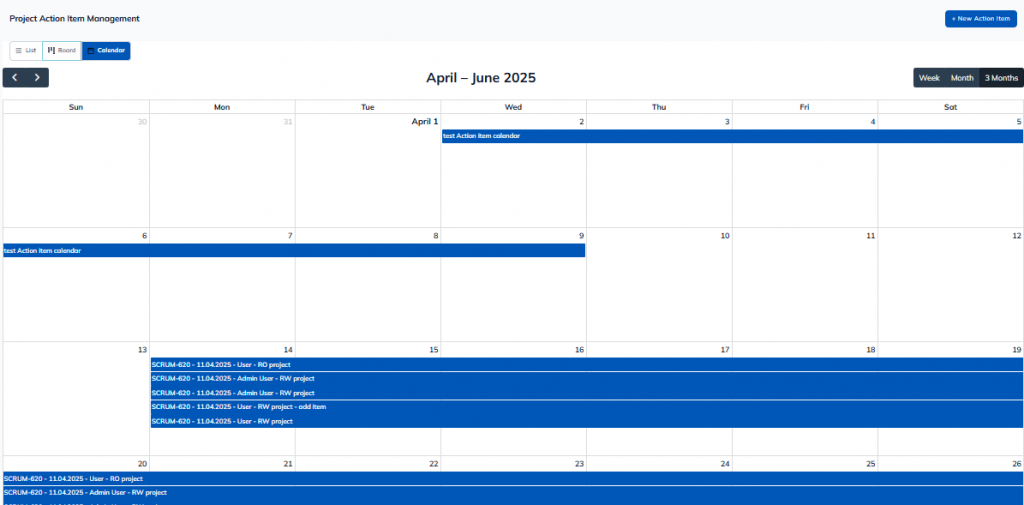Advance to next calendar period arrow
The image size is (1024, 505).
pyautogui.click(x=37, y=78)
